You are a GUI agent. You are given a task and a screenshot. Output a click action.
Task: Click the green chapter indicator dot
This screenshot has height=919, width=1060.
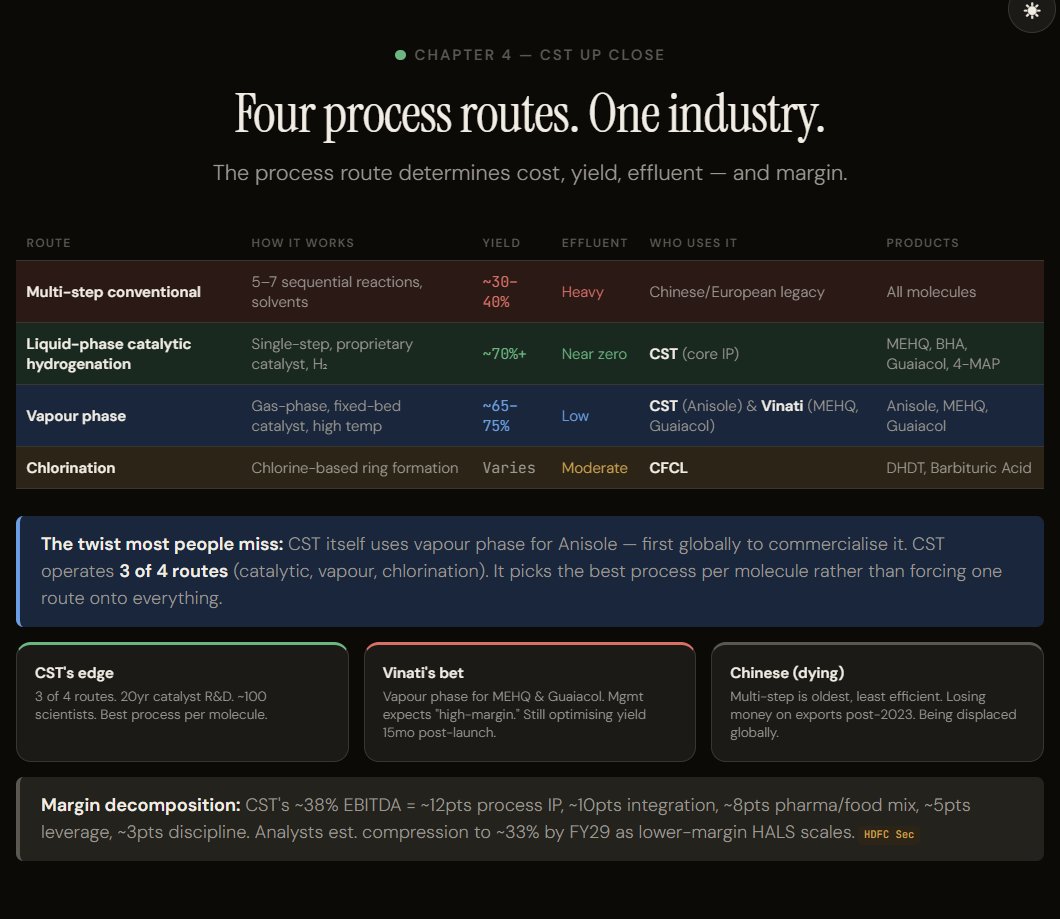(399, 55)
